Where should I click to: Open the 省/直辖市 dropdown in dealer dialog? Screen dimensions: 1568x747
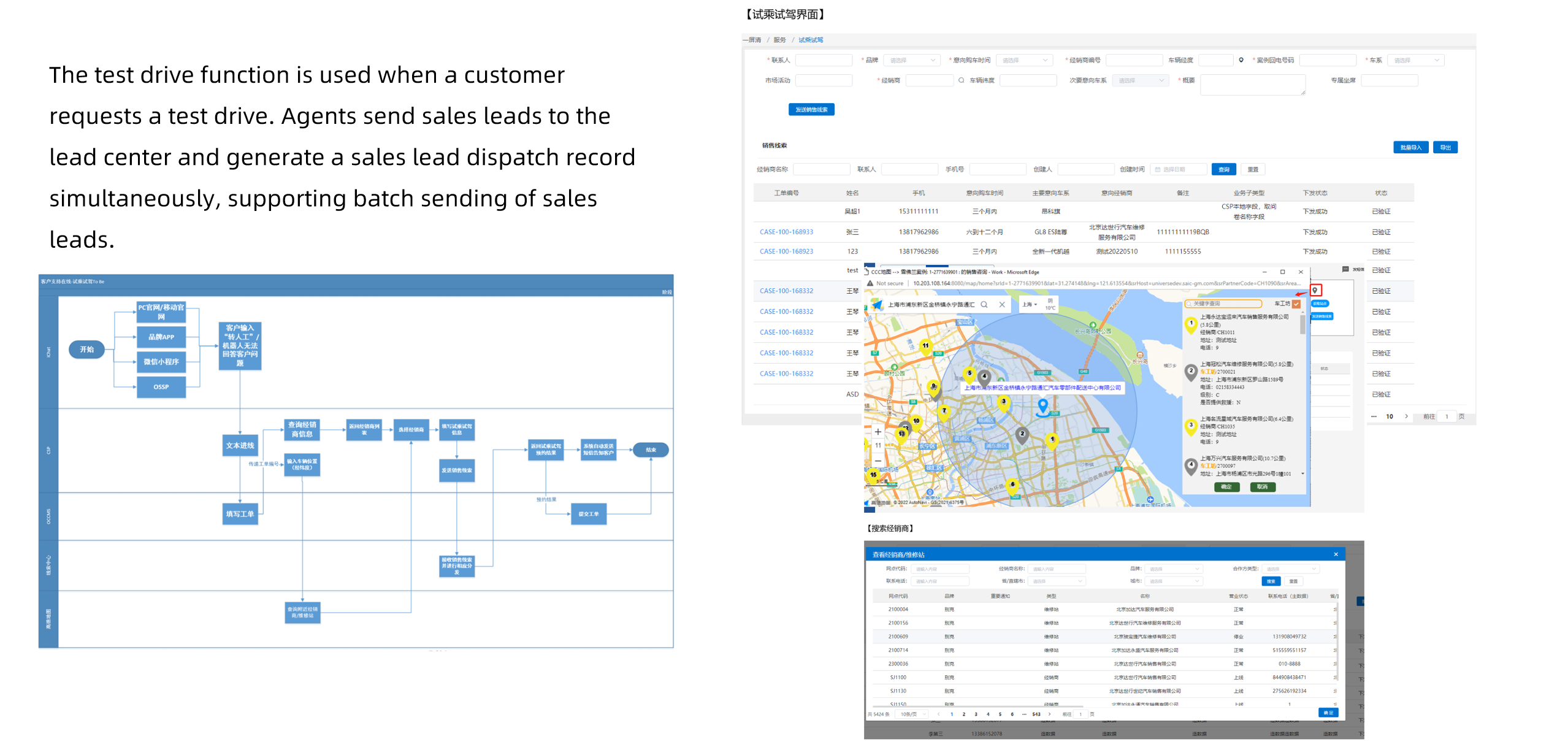[1057, 581]
